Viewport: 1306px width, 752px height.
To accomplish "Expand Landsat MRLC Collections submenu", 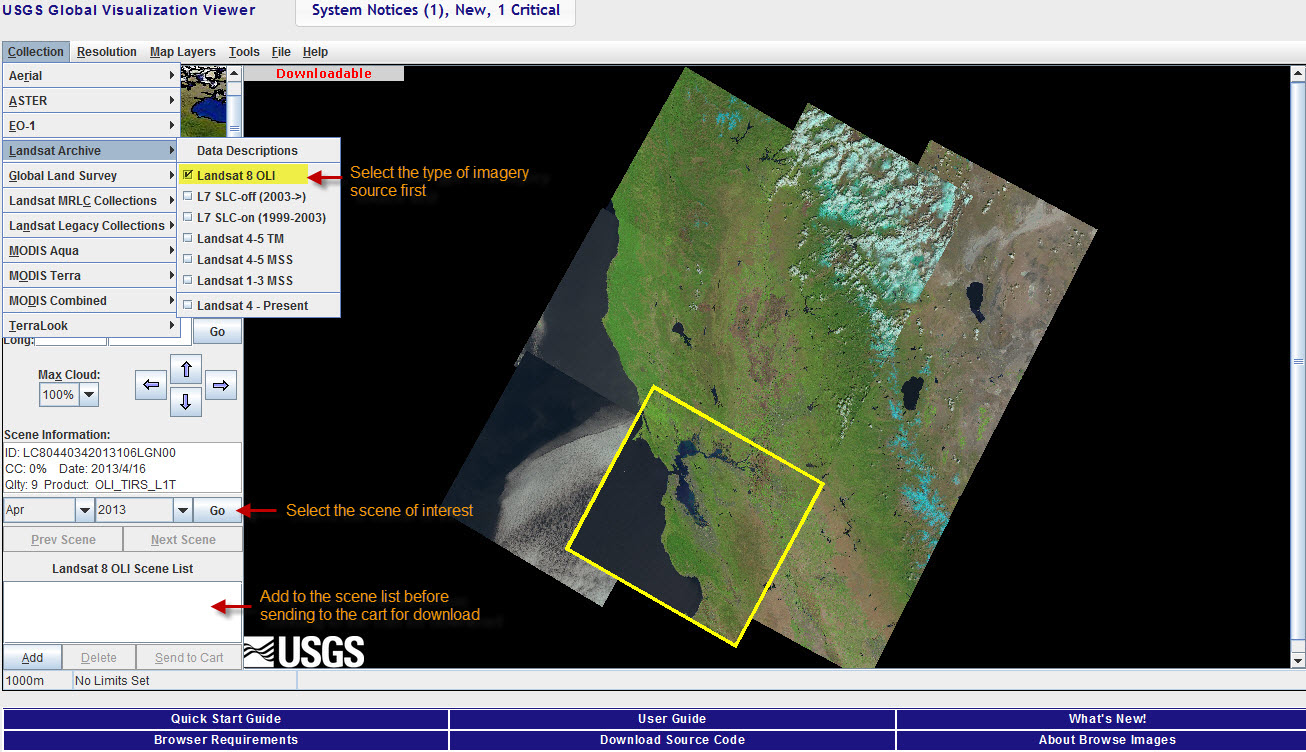I will click(91, 200).
